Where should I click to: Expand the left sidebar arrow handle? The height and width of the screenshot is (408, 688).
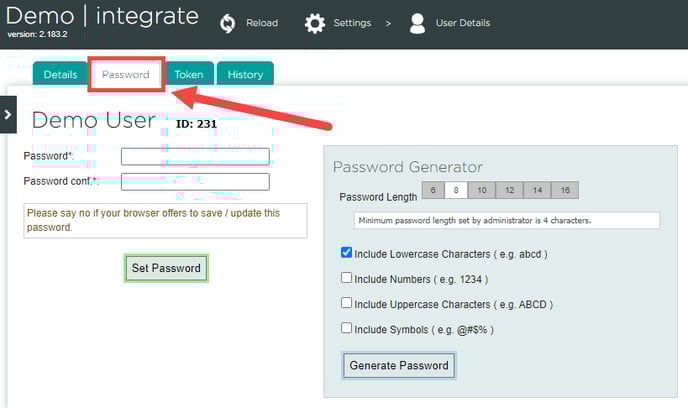point(8,114)
